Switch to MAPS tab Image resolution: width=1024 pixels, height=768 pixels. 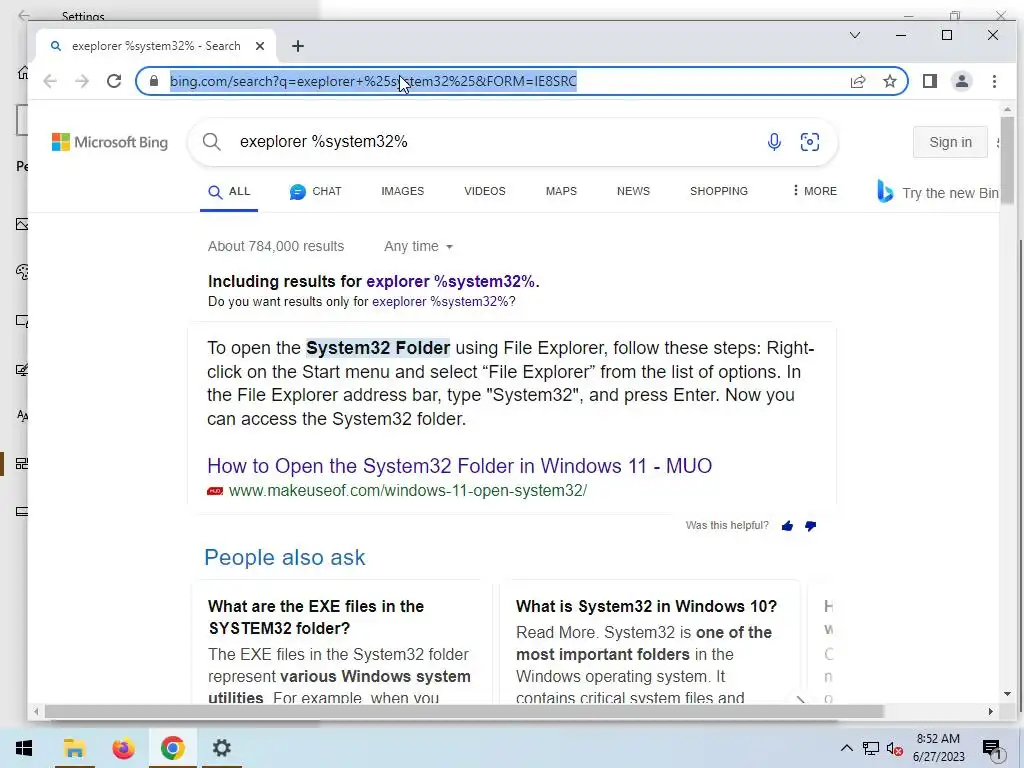(x=561, y=191)
